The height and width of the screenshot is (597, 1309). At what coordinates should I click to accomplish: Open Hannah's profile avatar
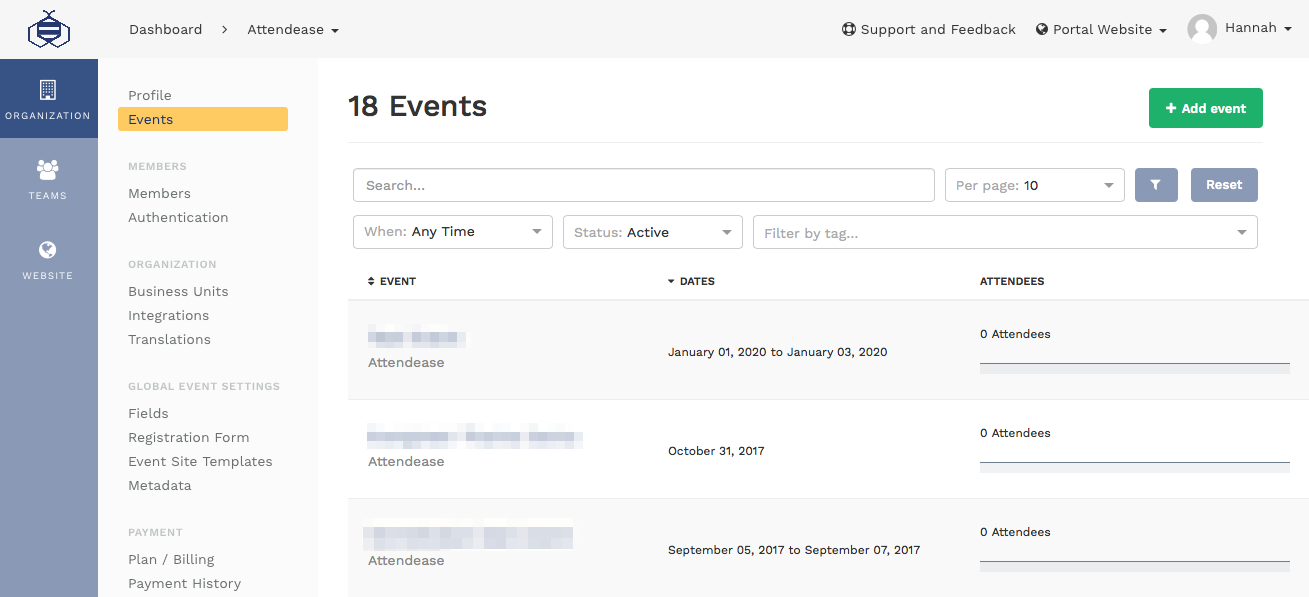[1202, 28]
